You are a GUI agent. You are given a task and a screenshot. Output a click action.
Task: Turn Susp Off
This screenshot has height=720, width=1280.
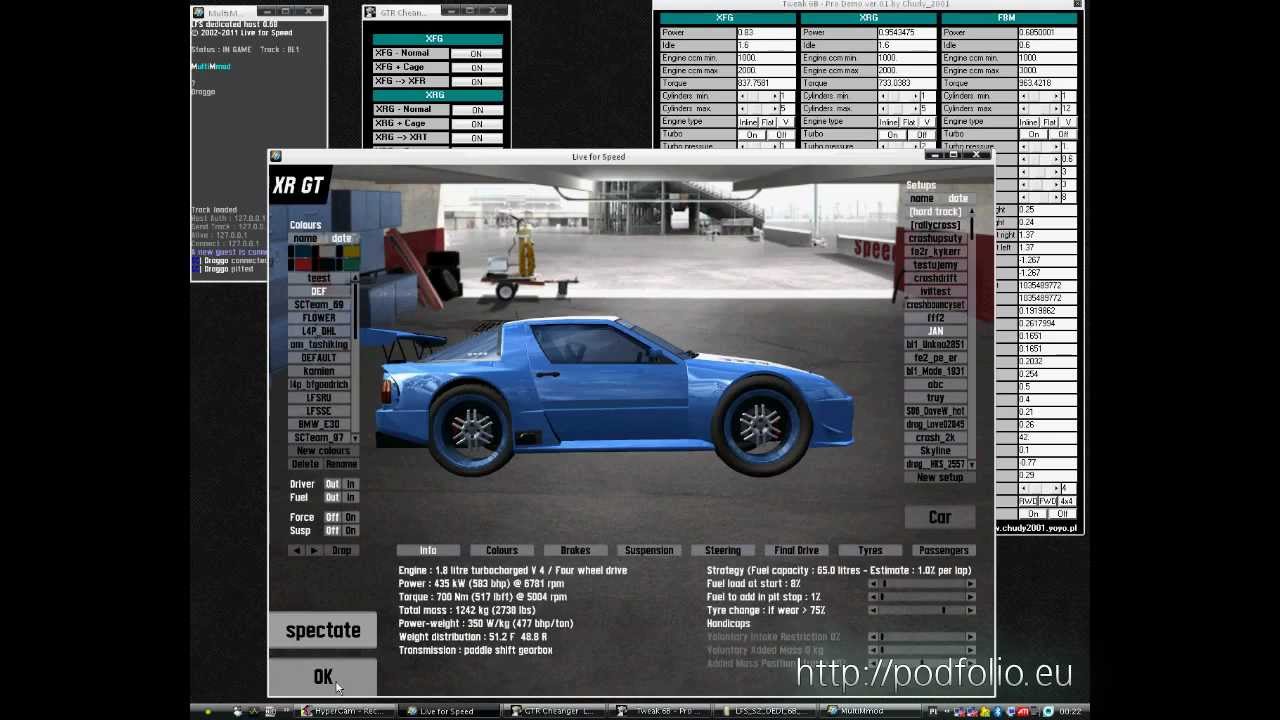[x=331, y=530]
